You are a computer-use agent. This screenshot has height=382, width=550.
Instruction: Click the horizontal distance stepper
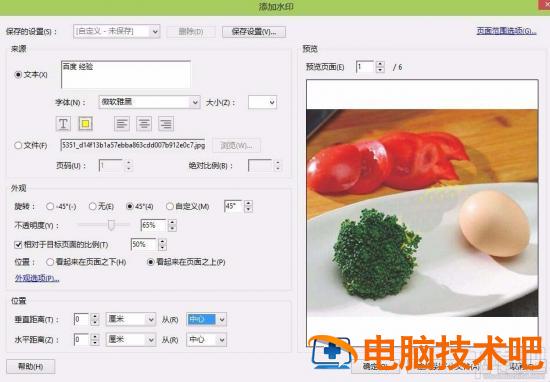point(95,340)
